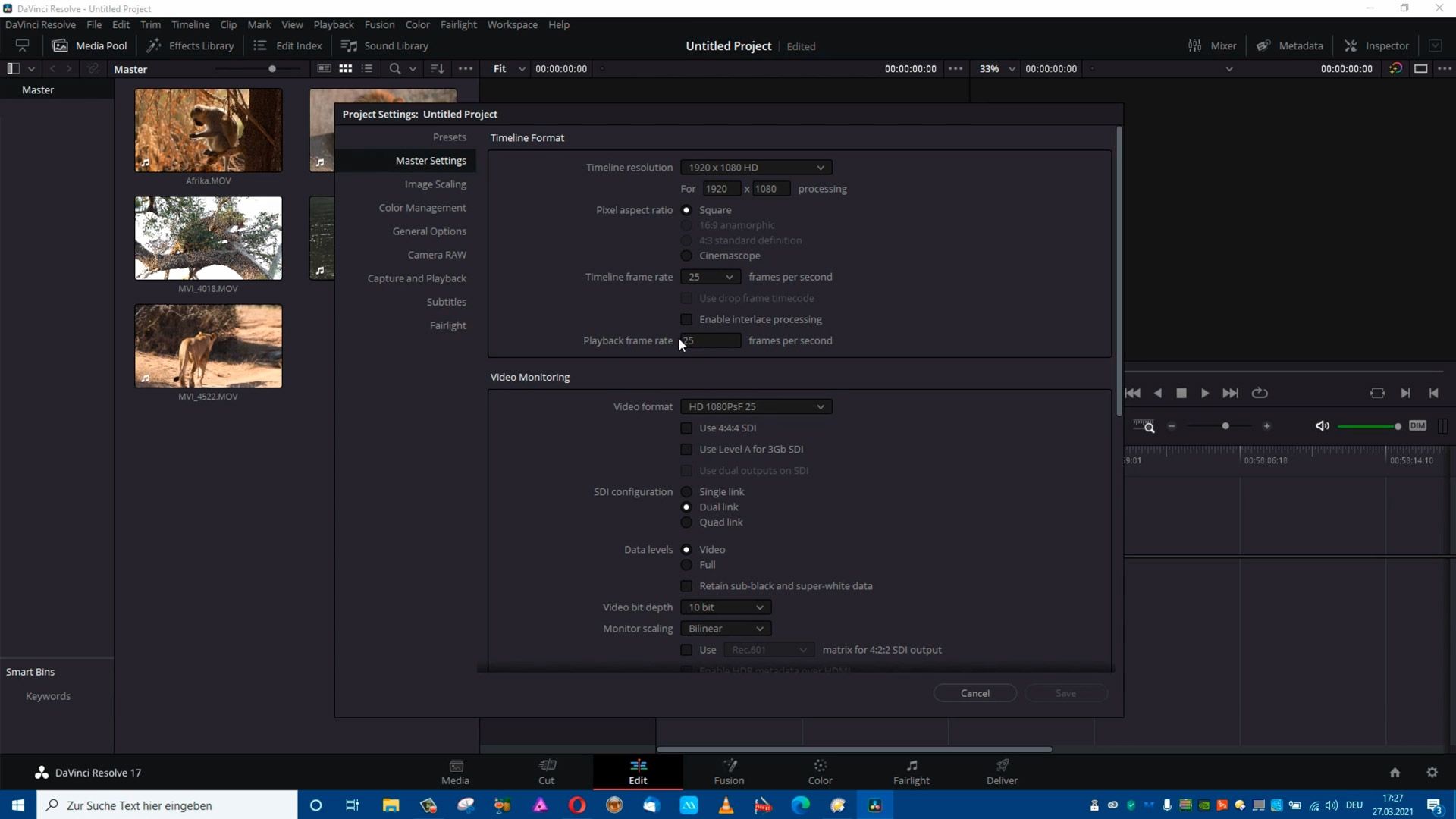Open Timeline frame rate dropdown
This screenshot has width=1456, height=819.
(x=711, y=277)
